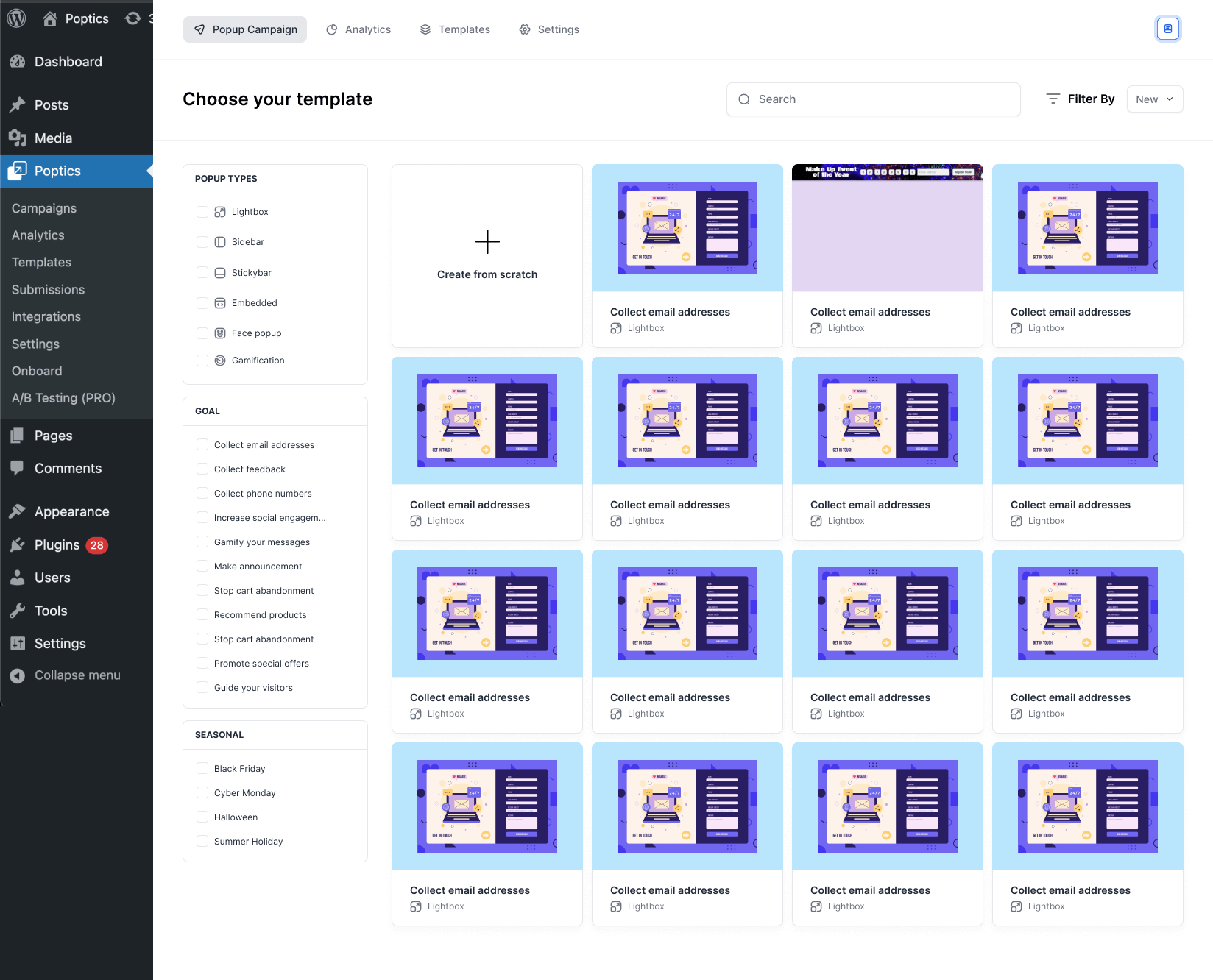
Task: Check the Recommend products checkbox
Action: coord(202,615)
